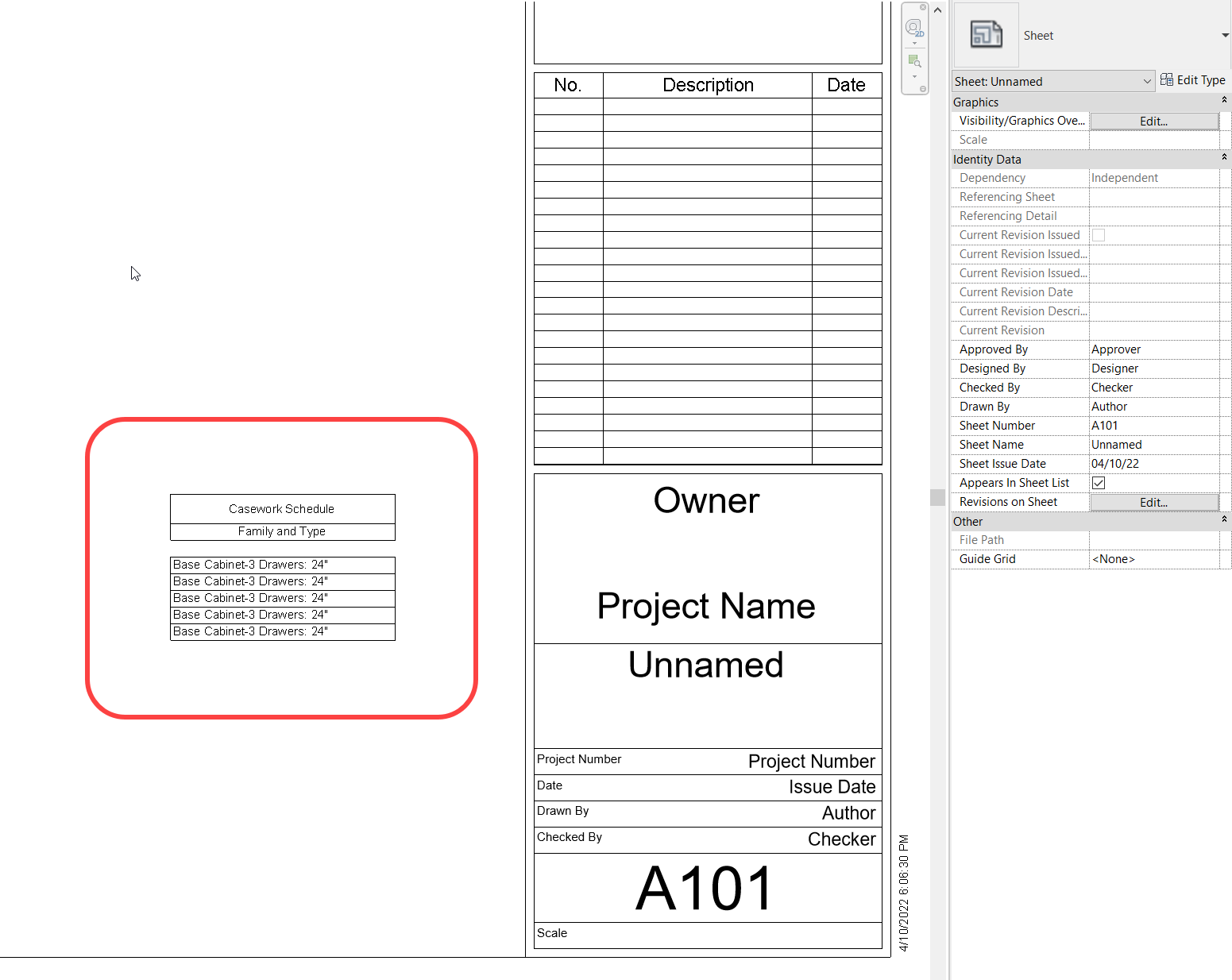The width and height of the screenshot is (1232, 980).
Task: Click the minus icon at navigation bar bottom
Action: coord(923,90)
